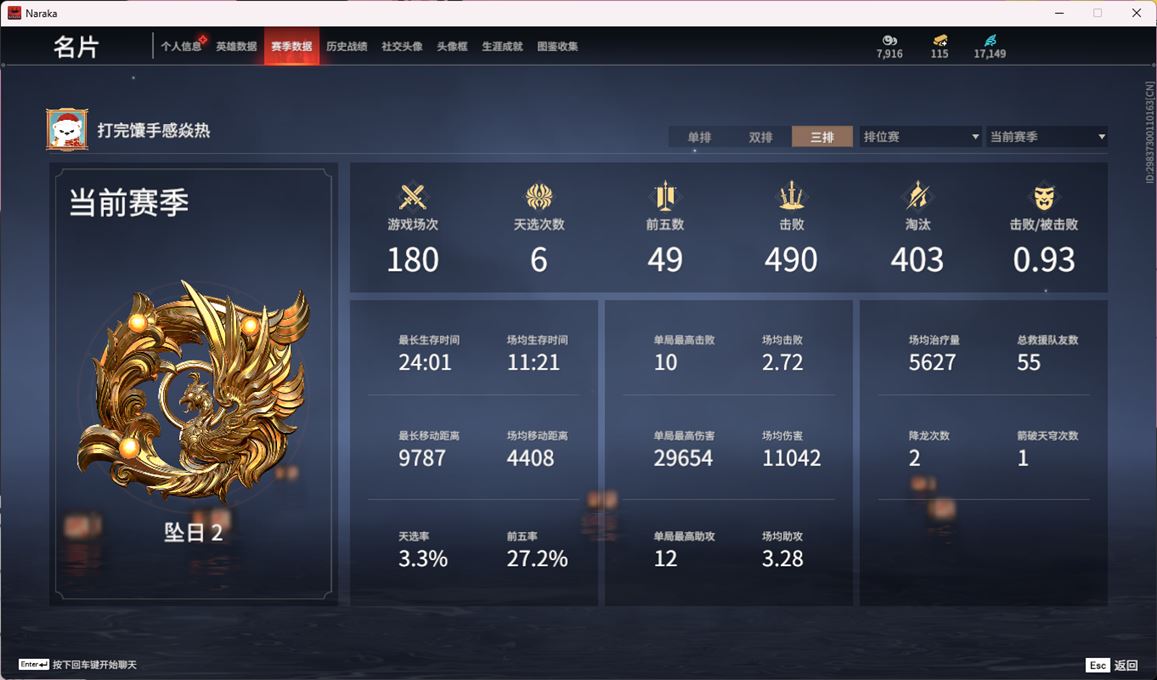Image resolution: width=1157 pixels, height=680 pixels.
Task: Select the 三排 trio mode toggle
Action: click(822, 136)
